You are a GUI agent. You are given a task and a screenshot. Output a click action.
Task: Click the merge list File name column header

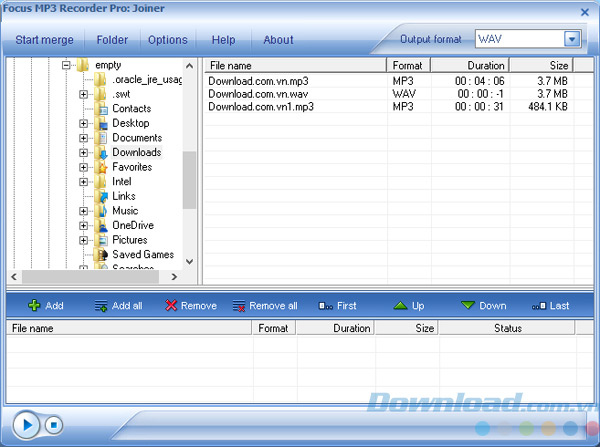click(129, 328)
